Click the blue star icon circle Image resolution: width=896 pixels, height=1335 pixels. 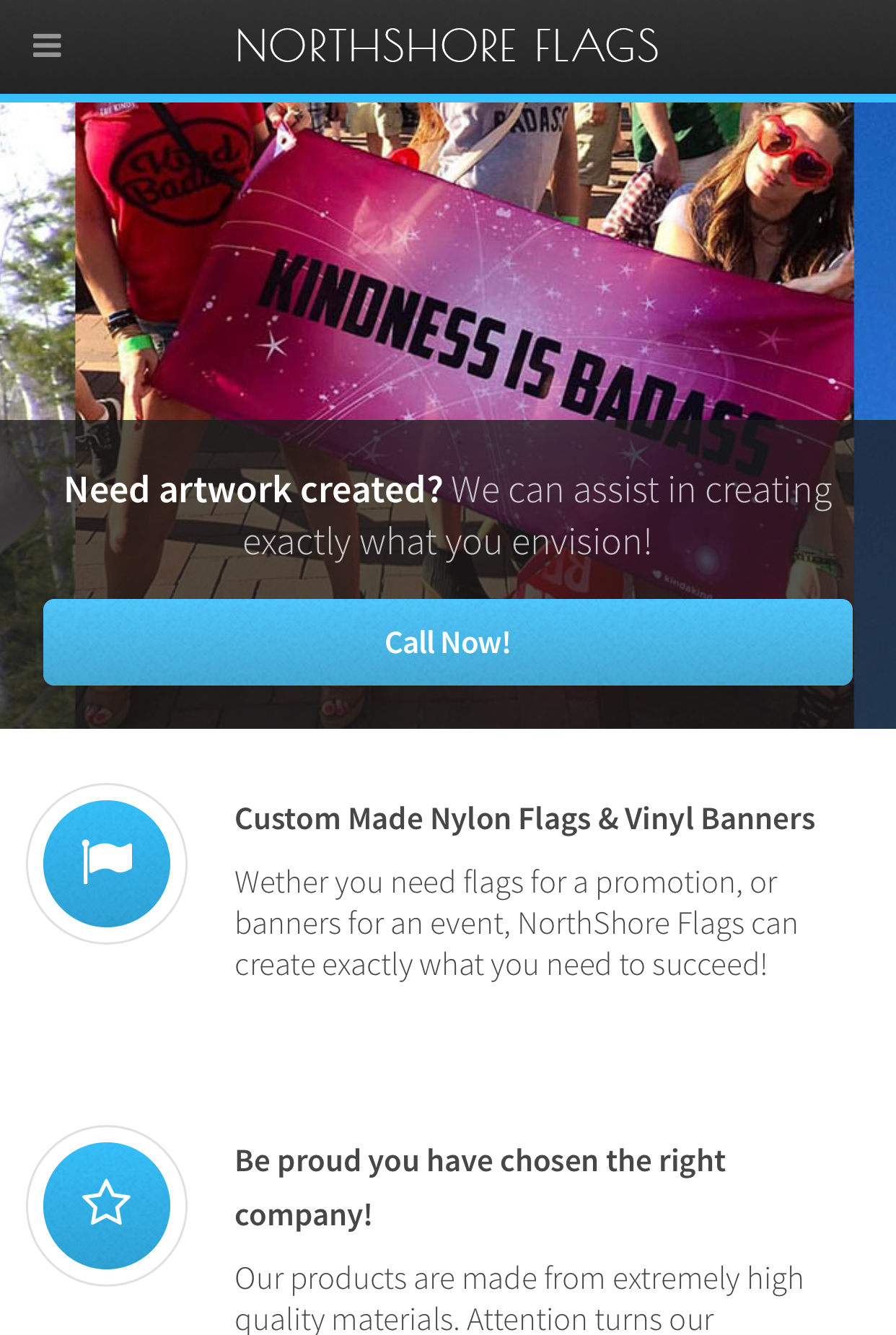click(107, 1205)
